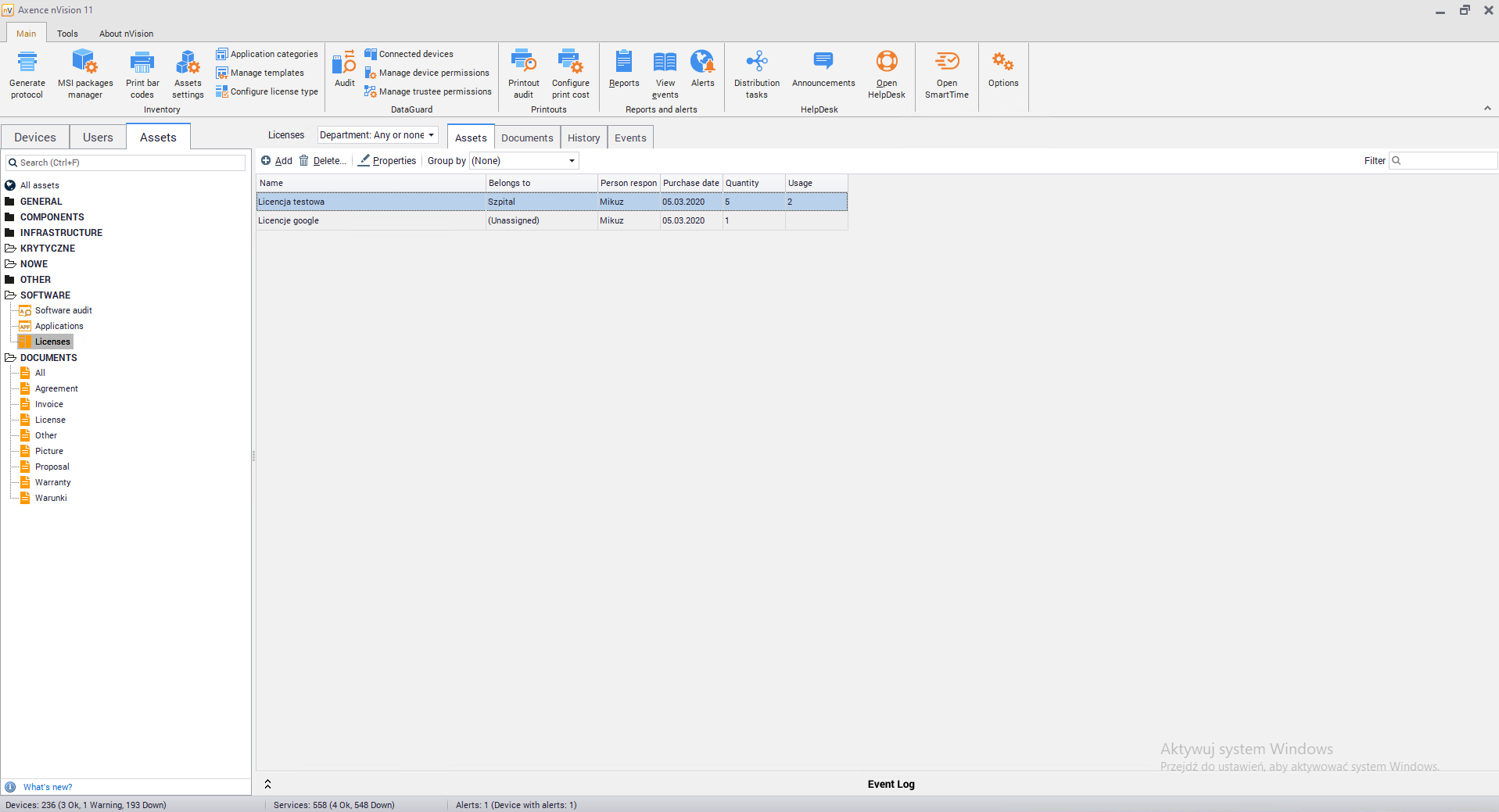Click the Add button
Image resolution: width=1499 pixels, height=812 pixels.
[277, 161]
